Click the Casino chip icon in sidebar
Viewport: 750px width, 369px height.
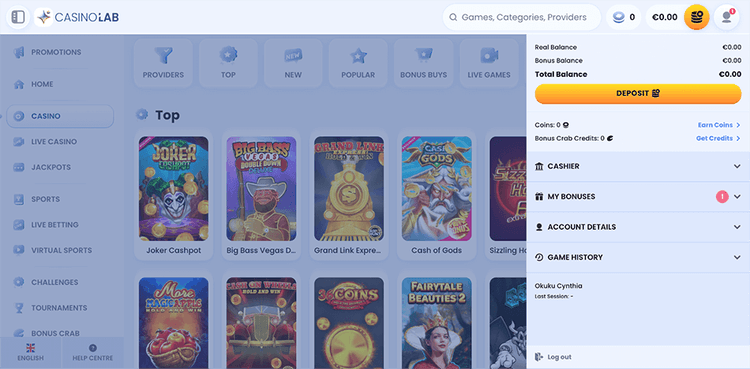coord(19,116)
